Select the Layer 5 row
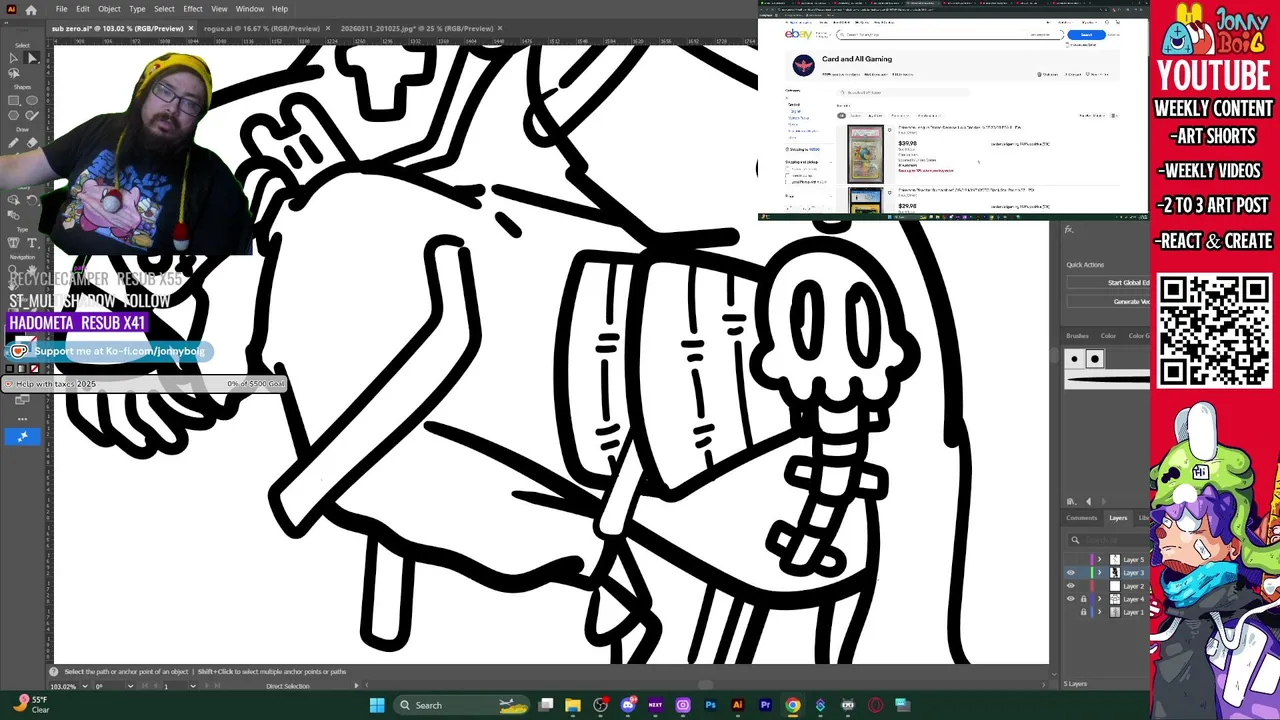This screenshot has height=720, width=1280. pos(1106,559)
